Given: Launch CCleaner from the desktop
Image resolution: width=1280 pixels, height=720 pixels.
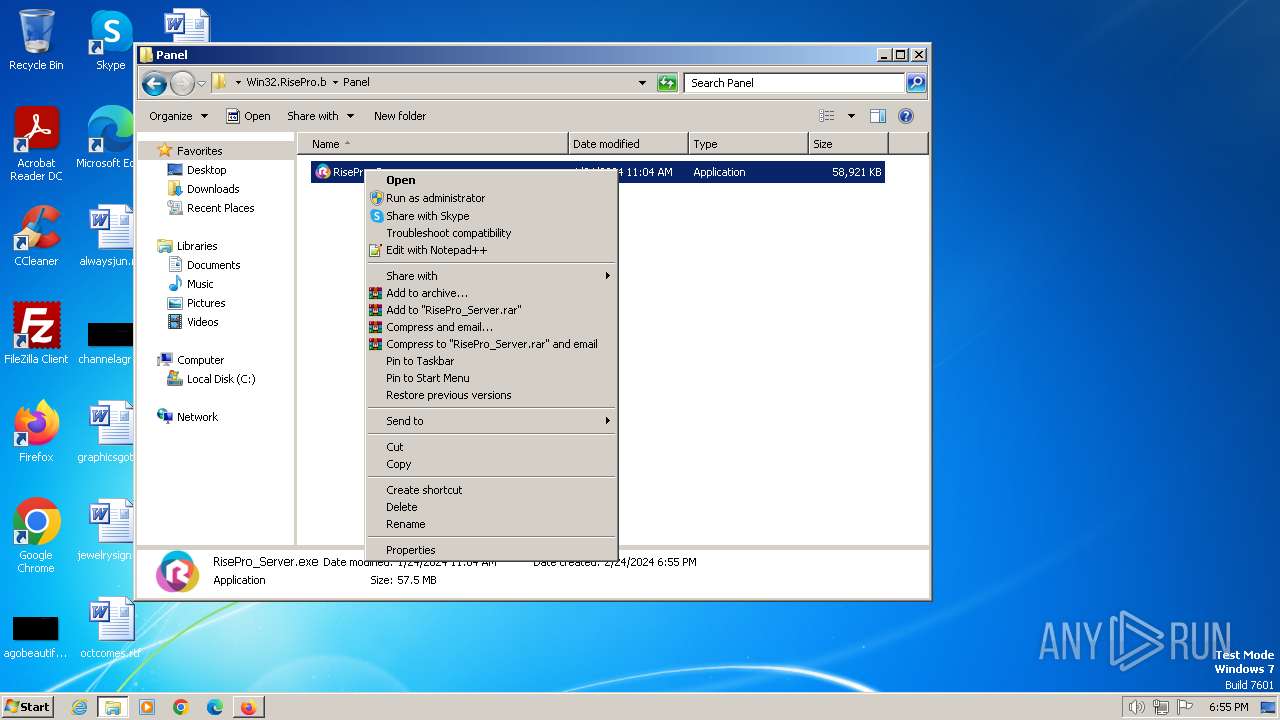Looking at the screenshot, I should pyautogui.click(x=36, y=237).
